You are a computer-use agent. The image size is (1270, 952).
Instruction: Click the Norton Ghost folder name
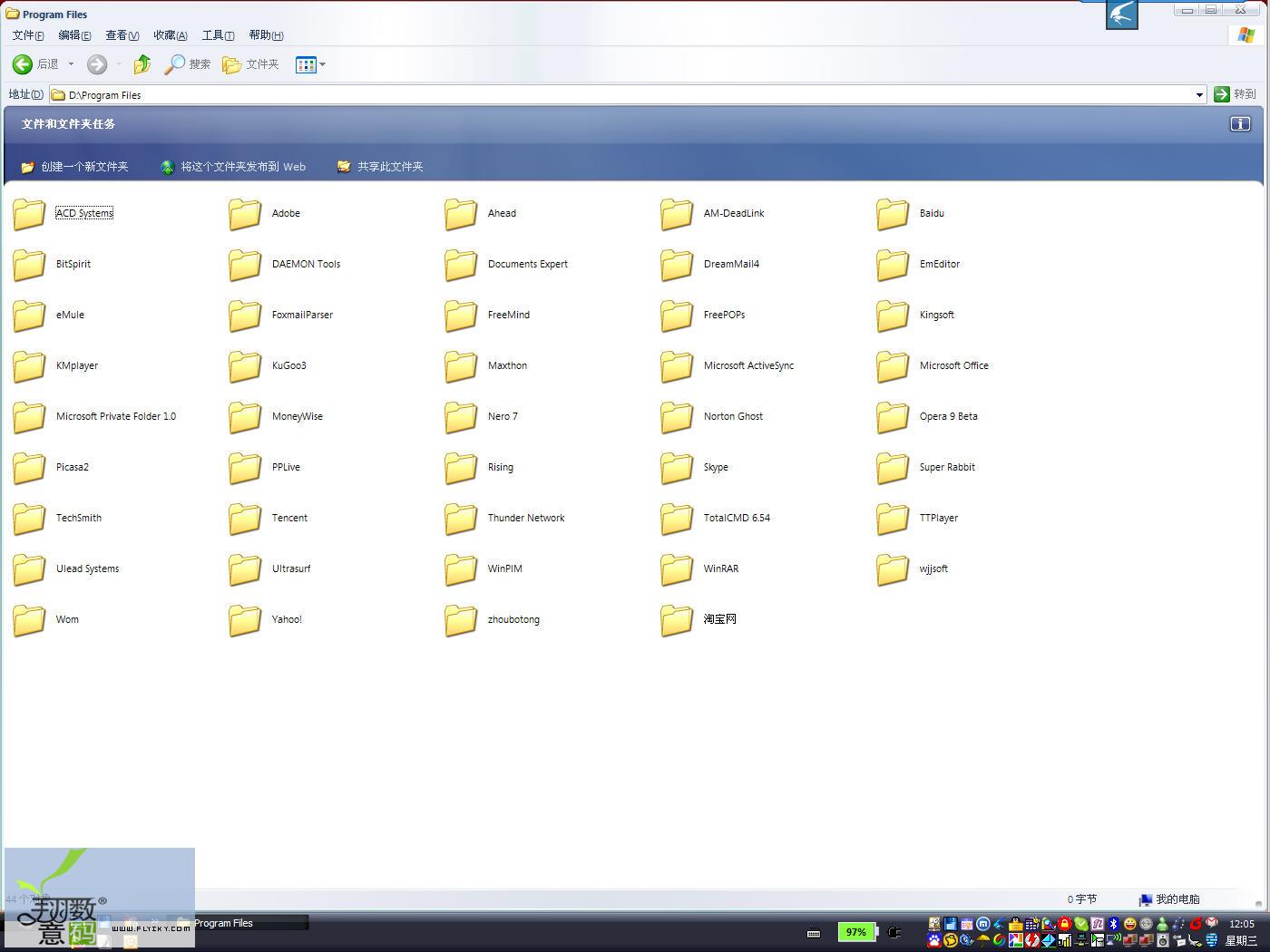pos(733,416)
